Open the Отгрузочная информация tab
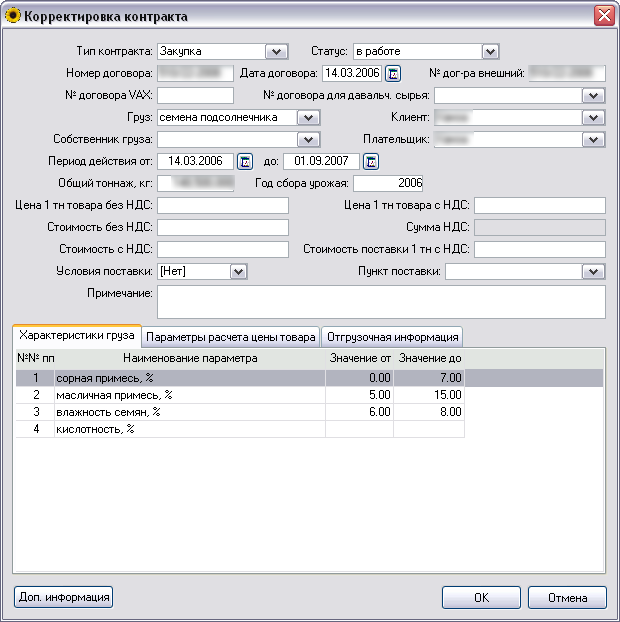Viewport: 620px width, 622px height. (391, 336)
